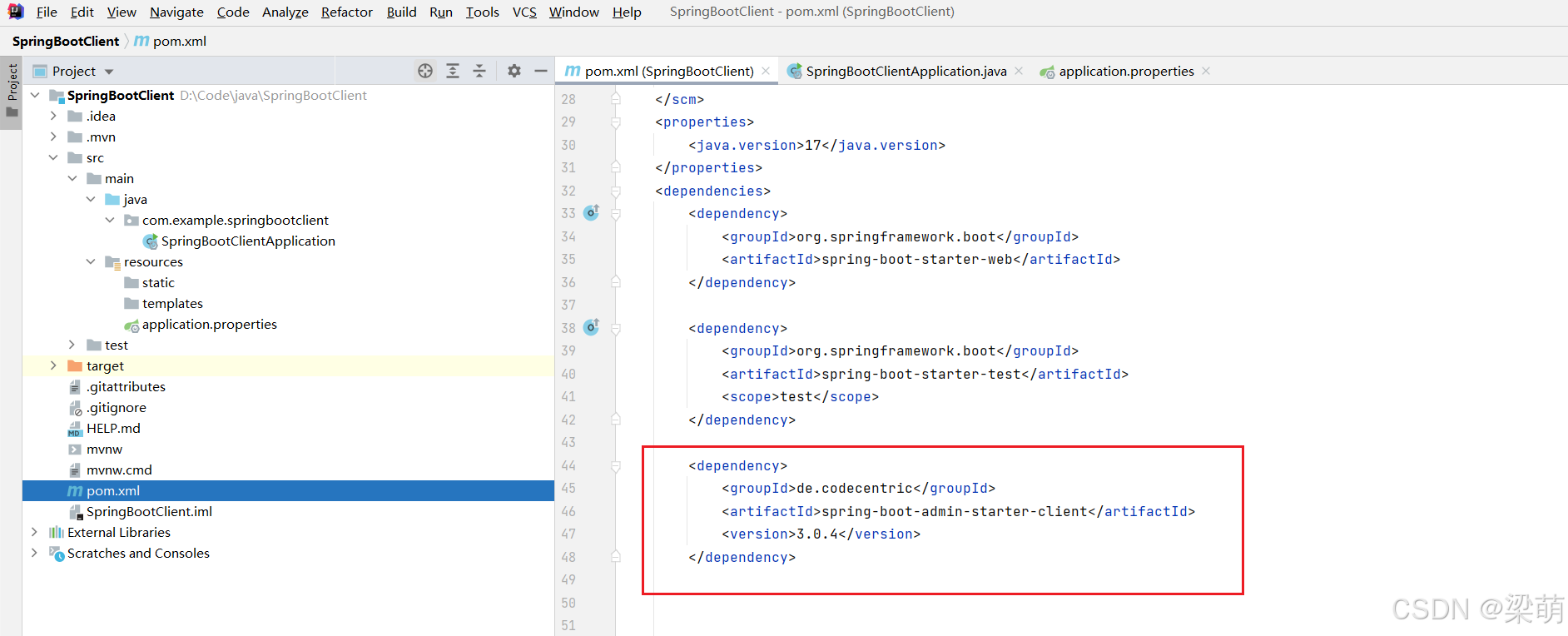Collapse the resources folder

[91, 261]
